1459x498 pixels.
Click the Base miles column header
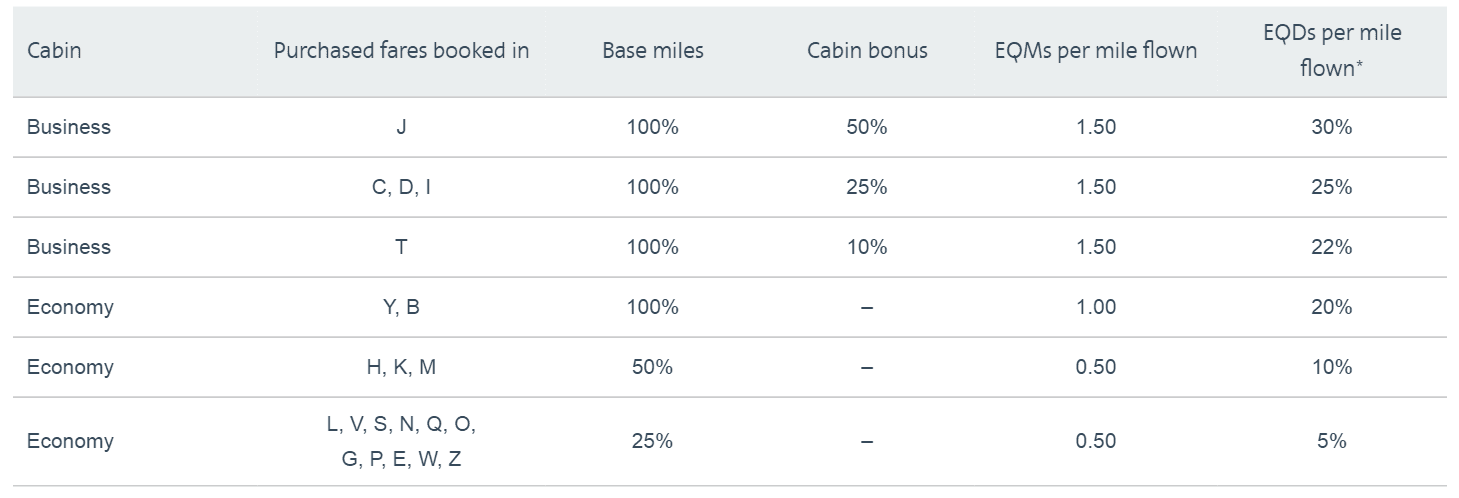652,51
